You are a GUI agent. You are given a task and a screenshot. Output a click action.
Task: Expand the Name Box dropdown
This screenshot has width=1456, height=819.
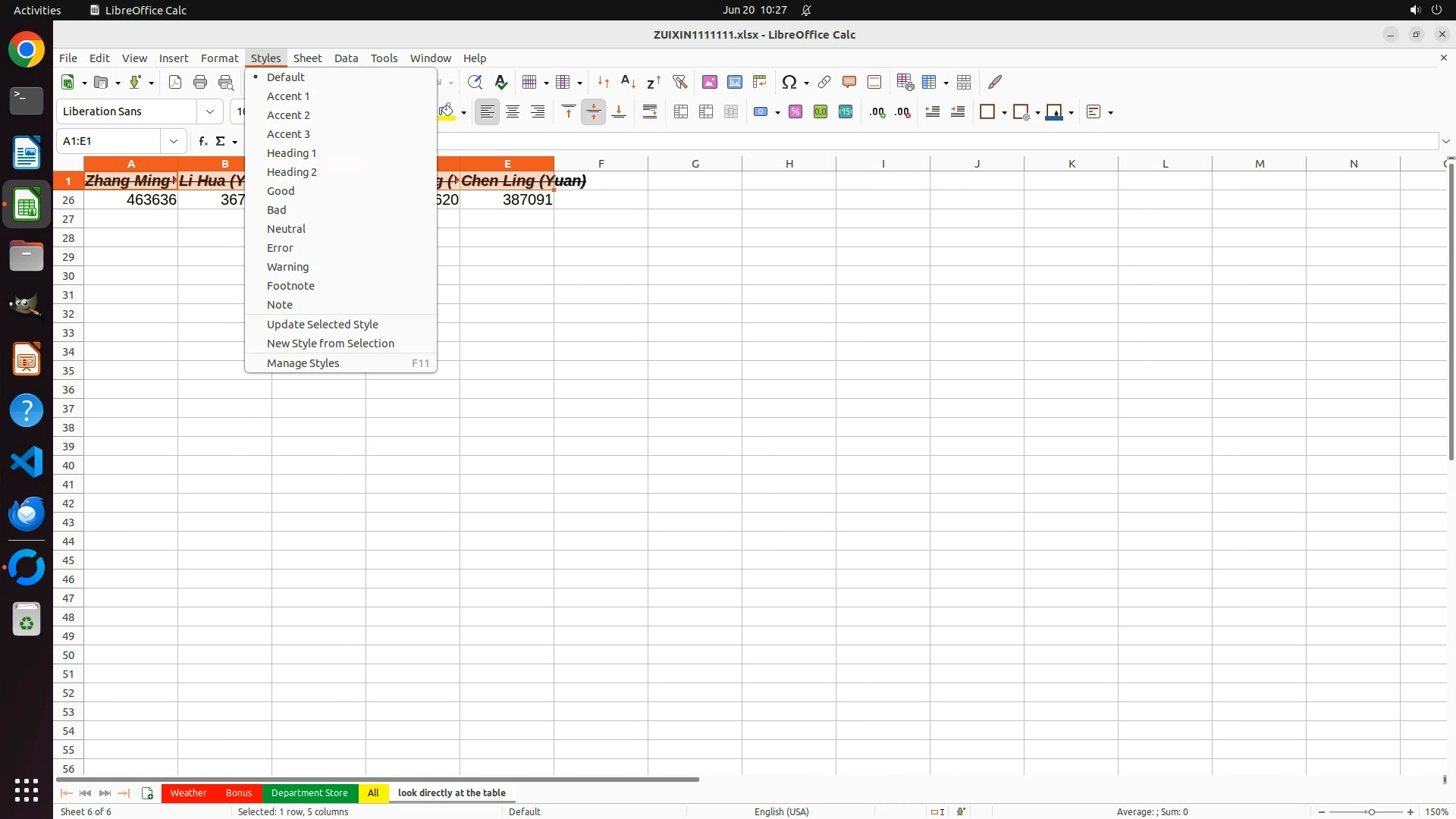174,141
